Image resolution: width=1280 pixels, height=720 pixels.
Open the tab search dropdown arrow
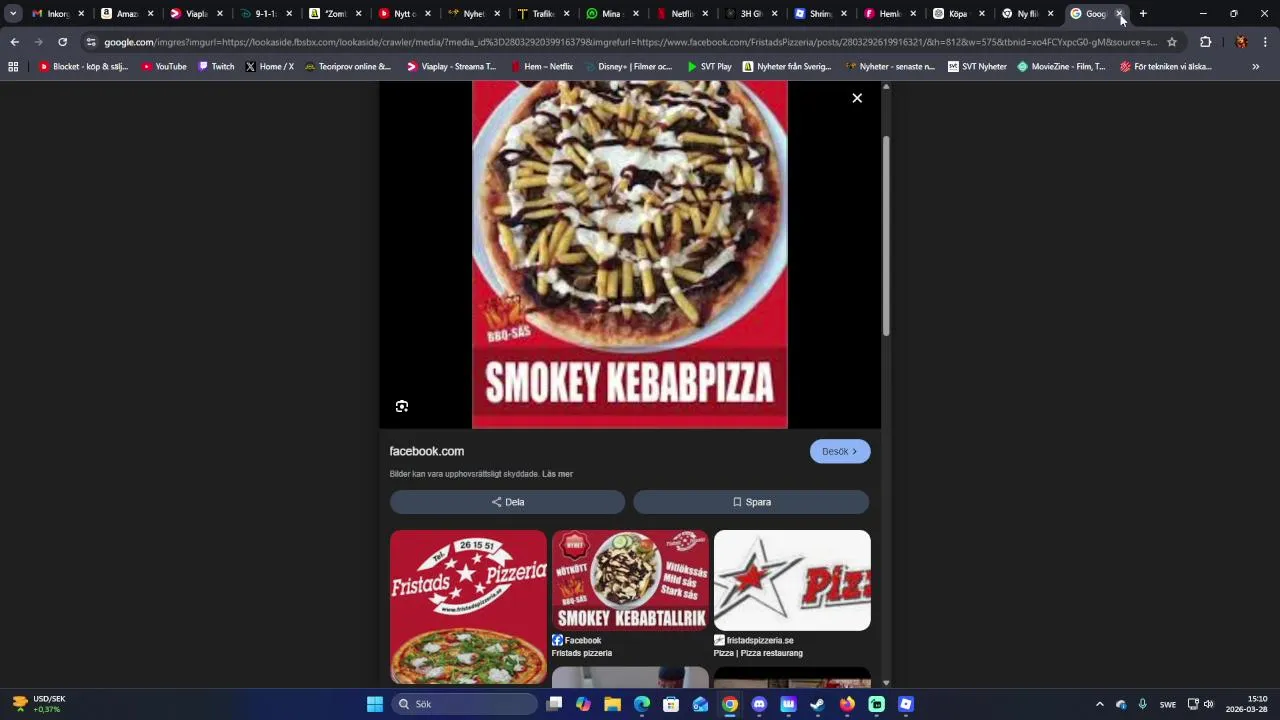click(x=13, y=14)
